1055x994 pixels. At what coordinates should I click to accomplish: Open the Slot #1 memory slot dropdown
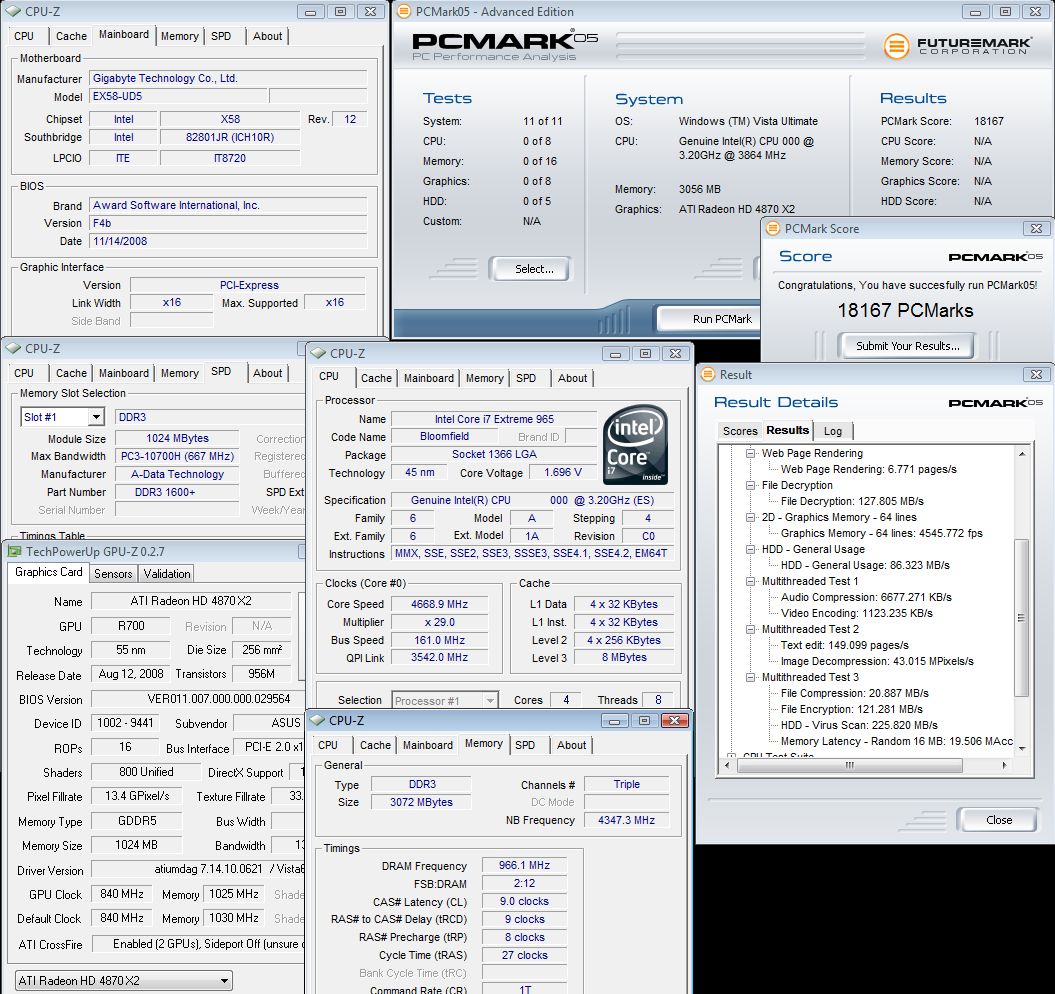click(x=96, y=417)
